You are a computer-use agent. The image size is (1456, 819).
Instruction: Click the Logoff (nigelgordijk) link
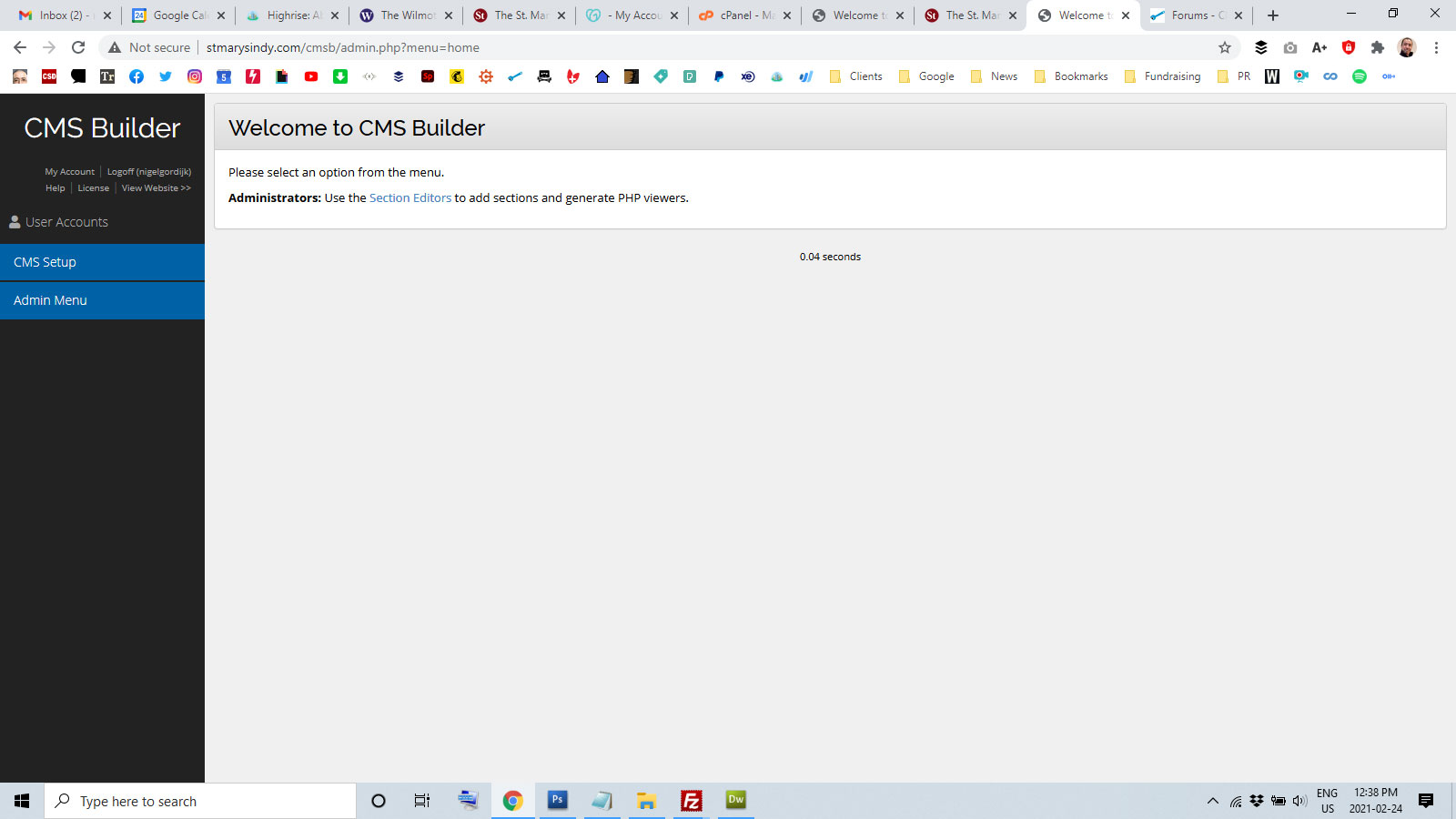(149, 171)
